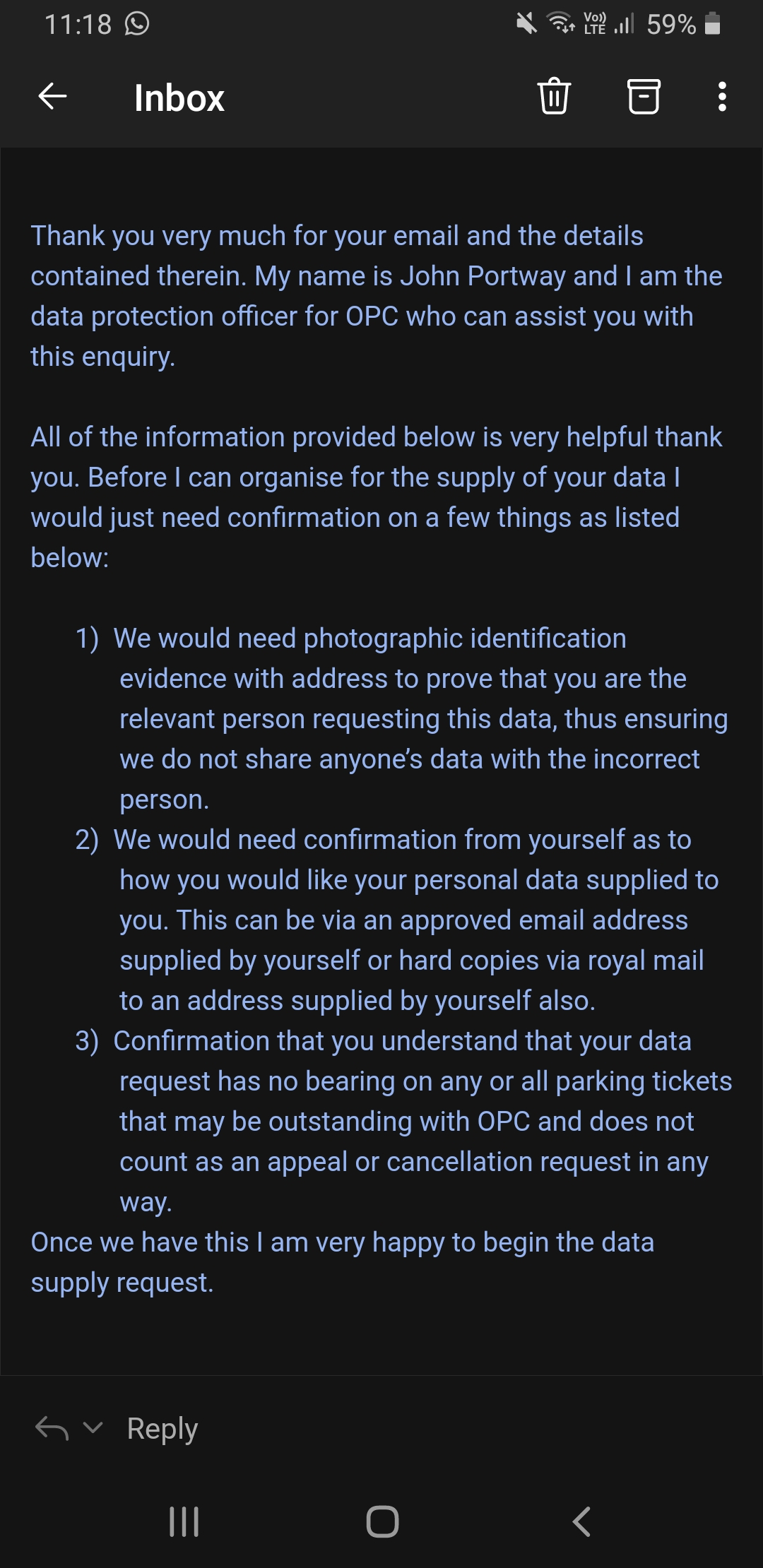Tap the muted sound status icon
The width and height of the screenshot is (763, 1568).
[x=526, y=24]
